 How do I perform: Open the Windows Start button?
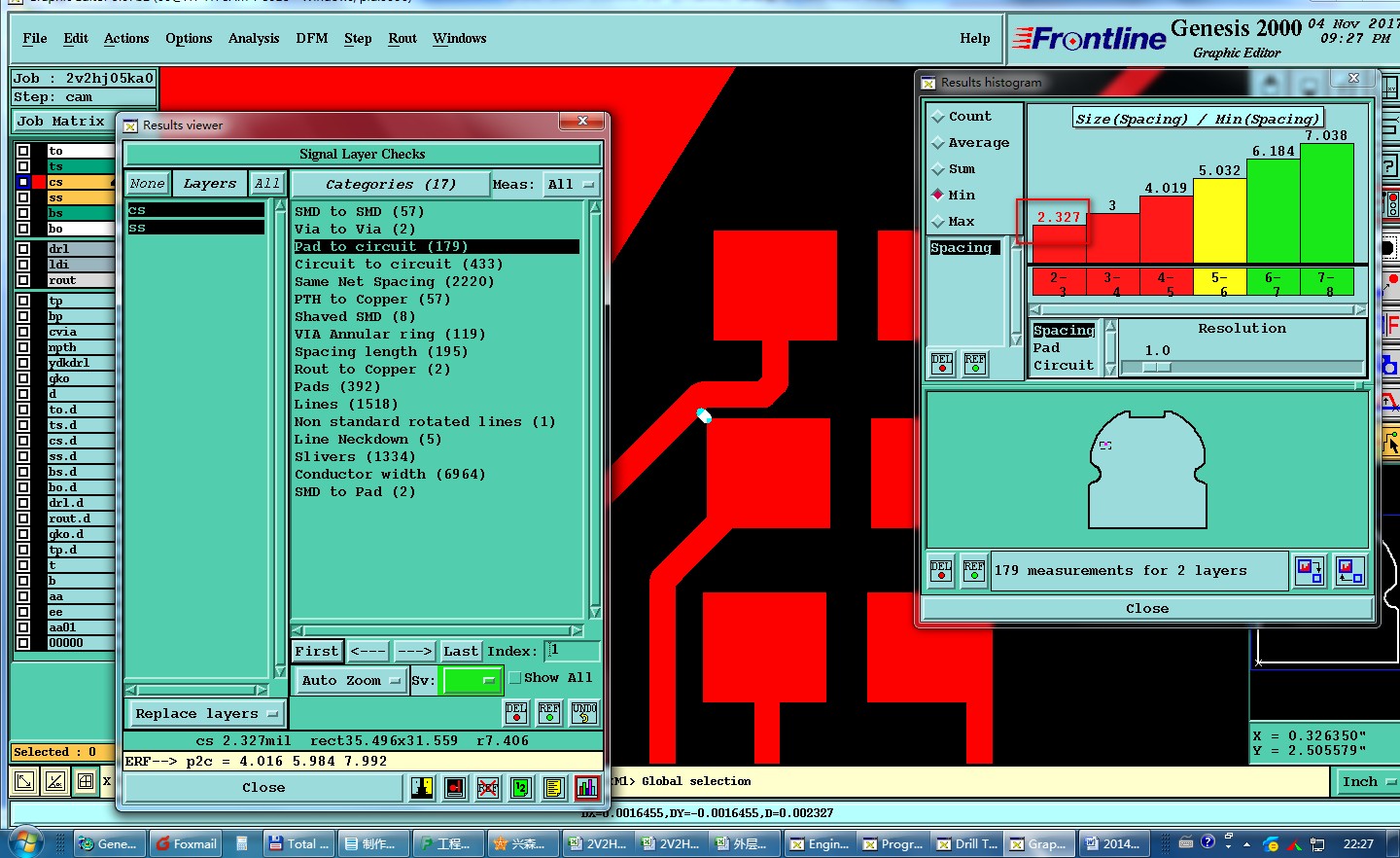(x=25, y=842)
